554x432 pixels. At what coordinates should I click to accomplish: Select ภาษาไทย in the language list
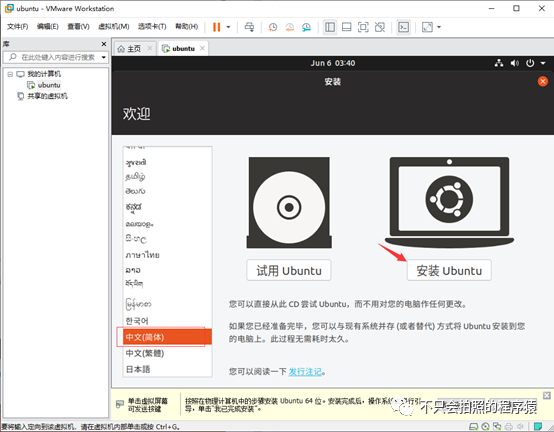click(x=167, y=255)
